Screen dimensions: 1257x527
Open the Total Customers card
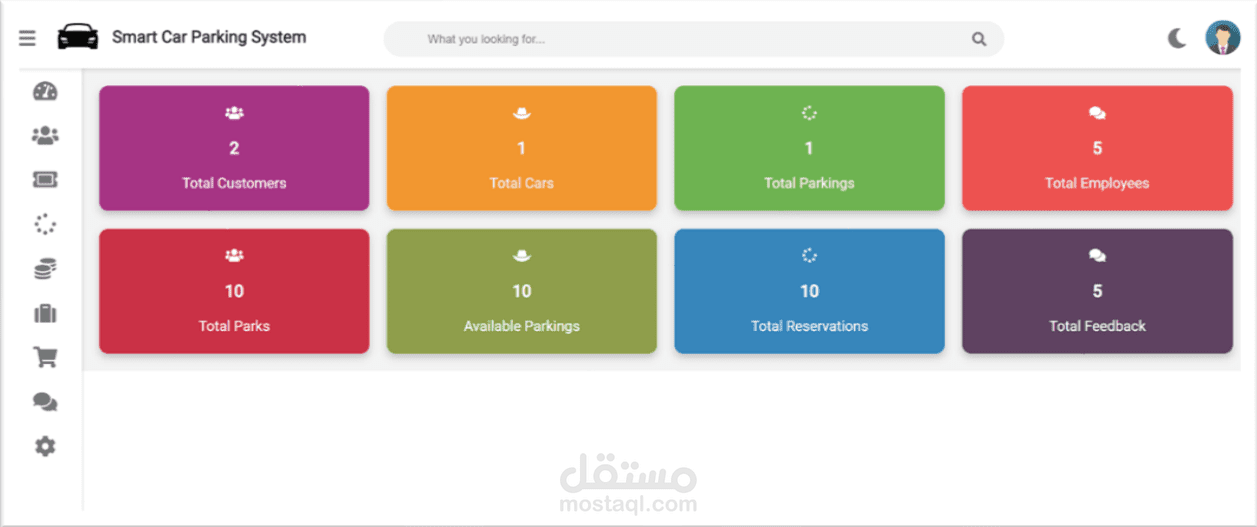234,148
